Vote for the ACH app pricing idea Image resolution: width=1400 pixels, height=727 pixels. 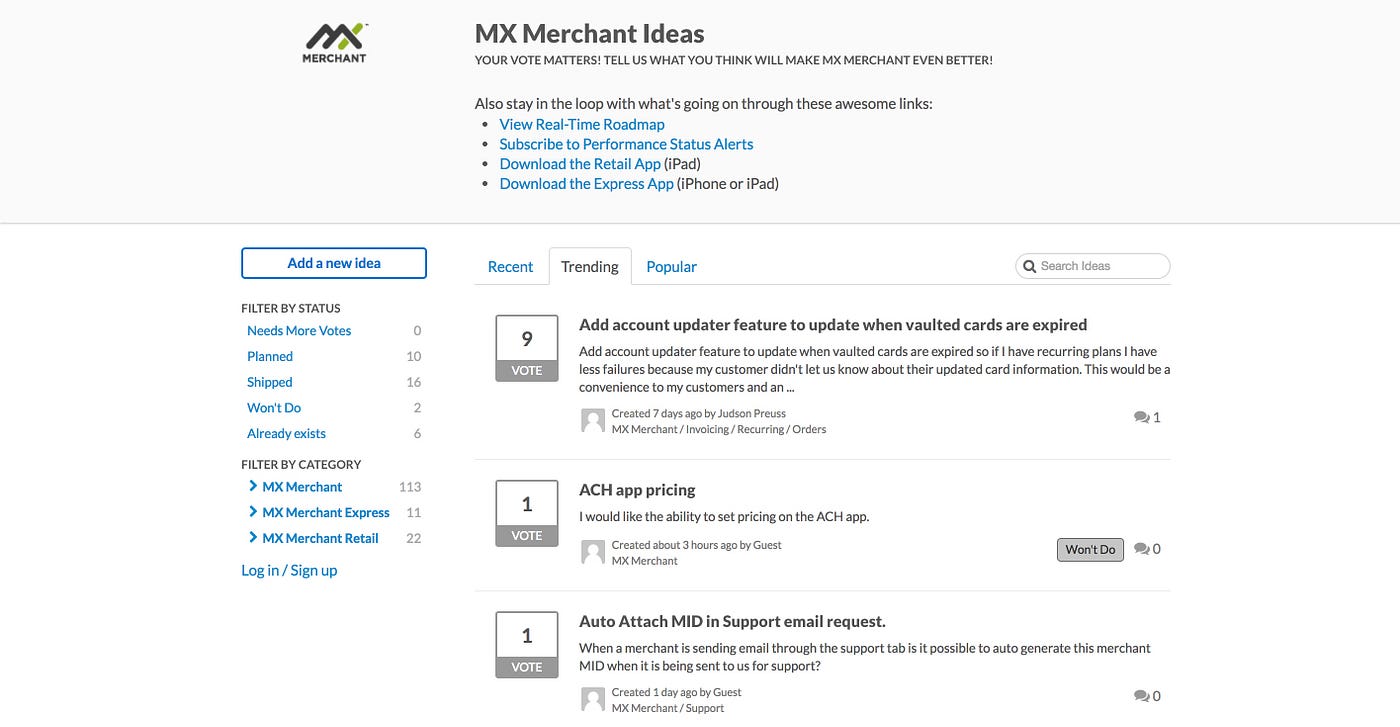(x=527, y=513)
